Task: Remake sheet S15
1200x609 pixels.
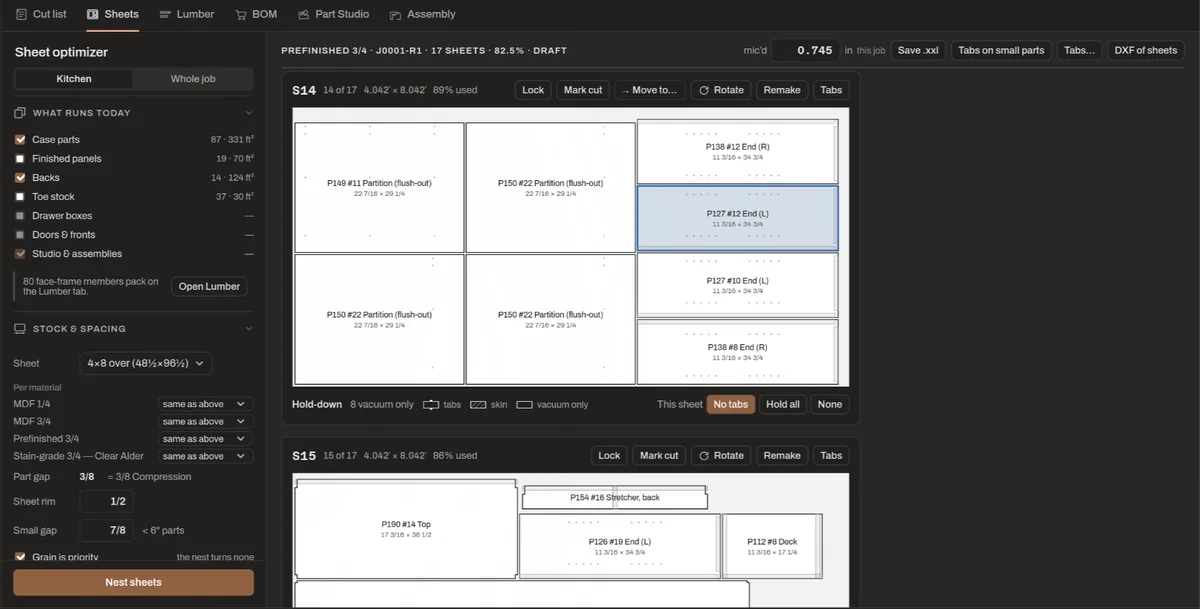Action: 782,455
